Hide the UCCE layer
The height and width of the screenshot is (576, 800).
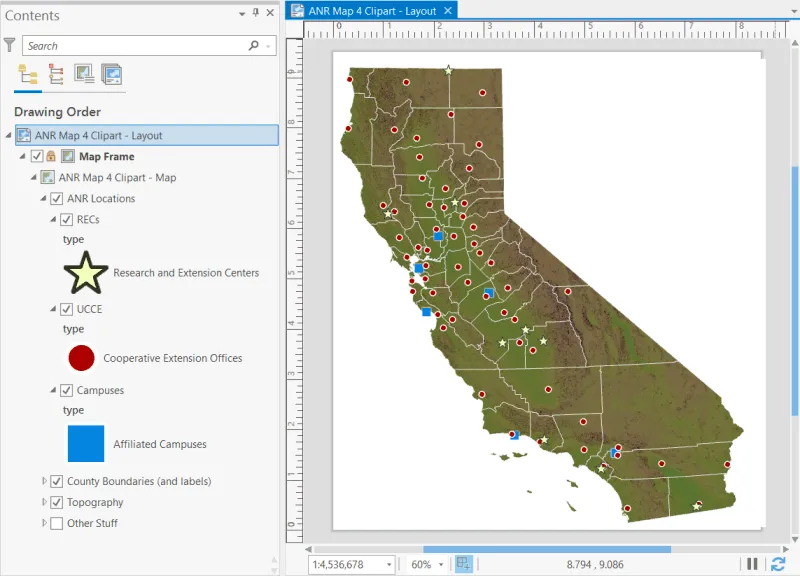click(x=66, y=309)
